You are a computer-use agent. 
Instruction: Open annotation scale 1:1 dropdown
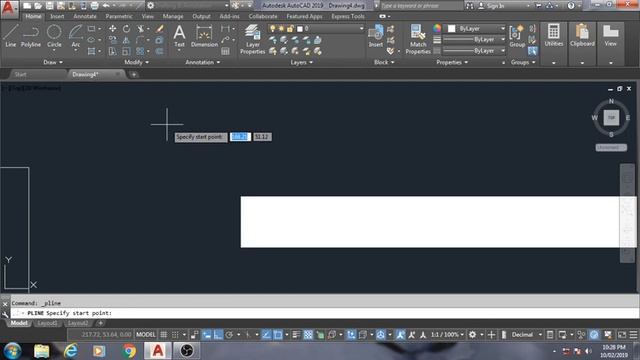tap(447, 335)
